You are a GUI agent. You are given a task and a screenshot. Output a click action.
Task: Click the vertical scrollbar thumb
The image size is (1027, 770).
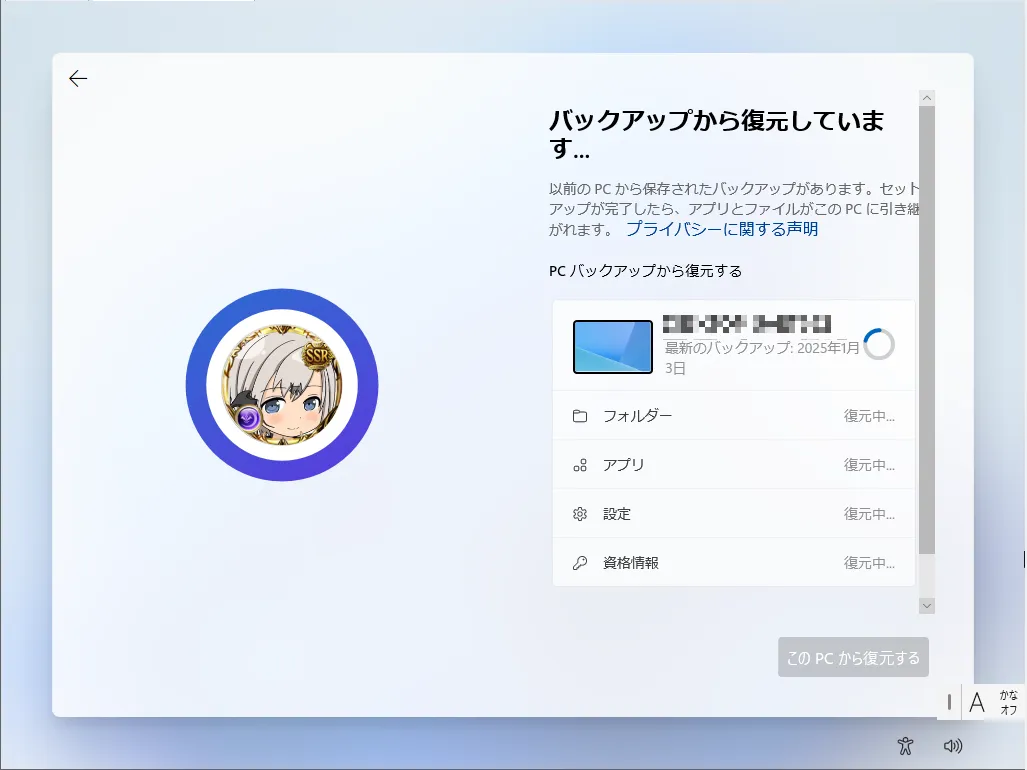tap(927, 330)
